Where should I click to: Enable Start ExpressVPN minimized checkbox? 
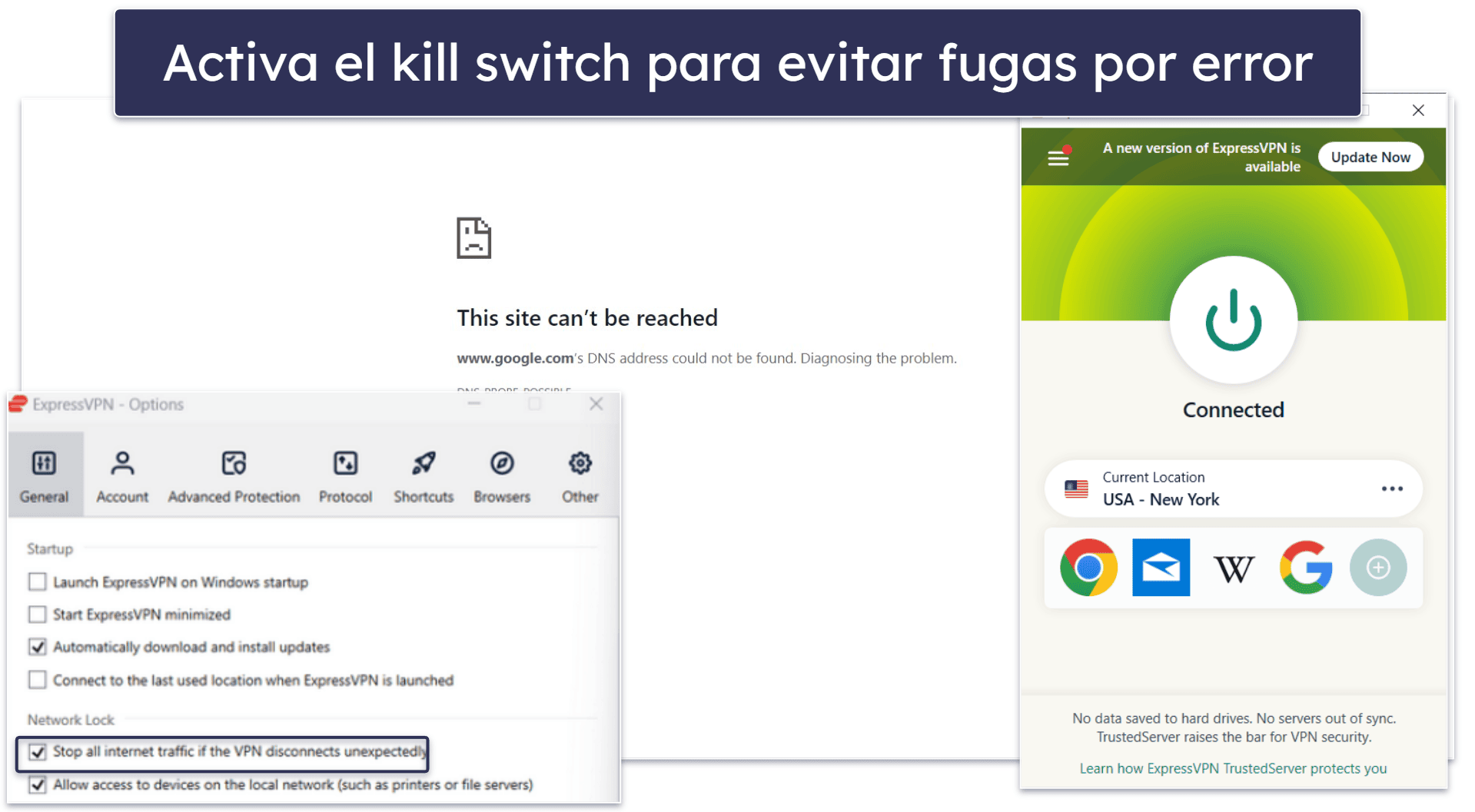[37, 615]
